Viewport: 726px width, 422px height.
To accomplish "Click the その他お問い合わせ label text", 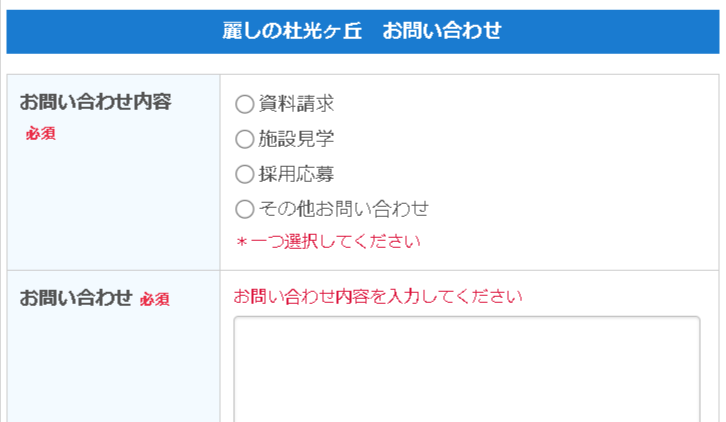I will (x=343, y=210).
